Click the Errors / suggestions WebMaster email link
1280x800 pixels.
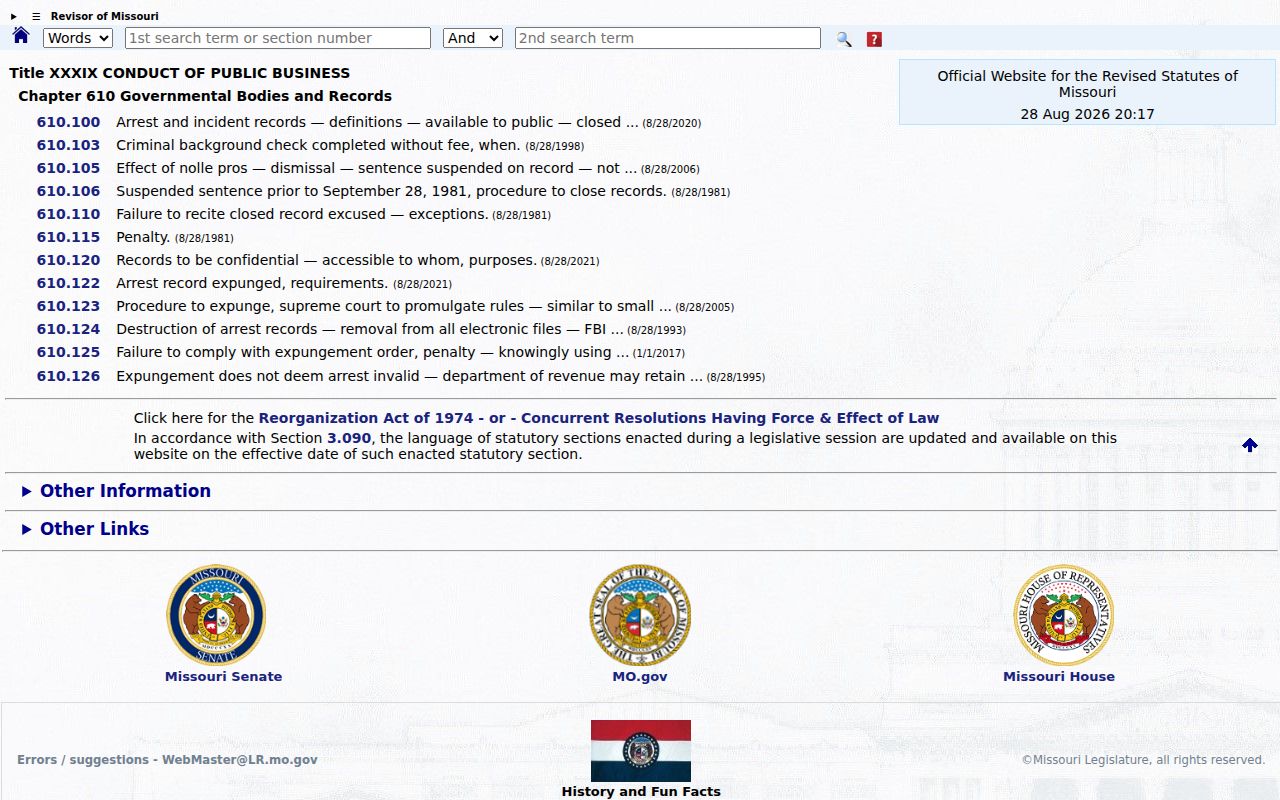point(167,760)
